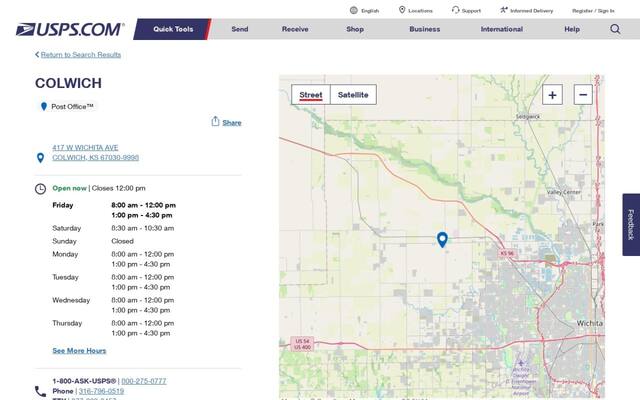Open the International menu
This screenshot has height=400, width=640.
[502, 29]
